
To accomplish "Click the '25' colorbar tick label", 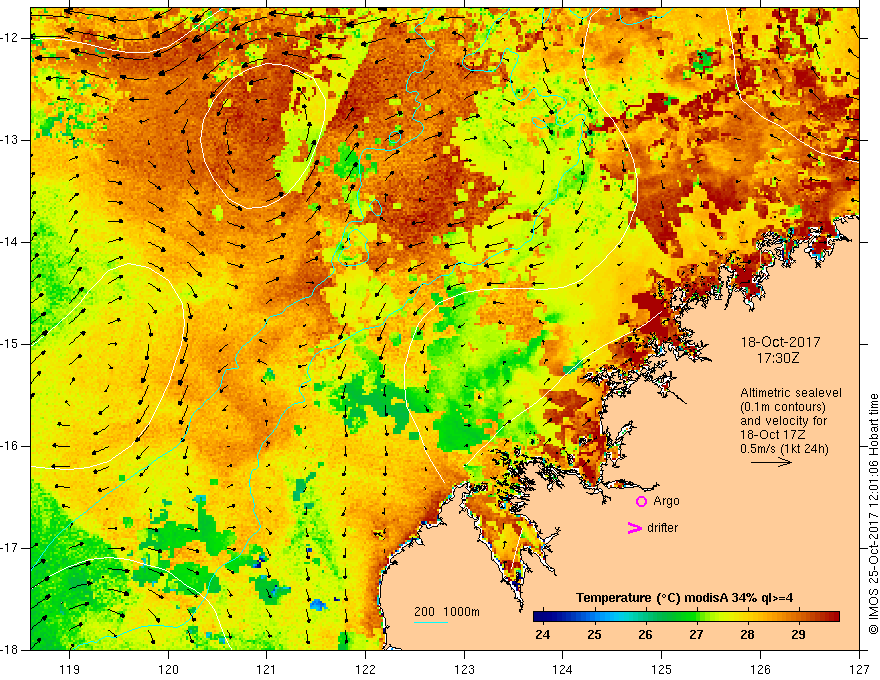I will [594, 635].
